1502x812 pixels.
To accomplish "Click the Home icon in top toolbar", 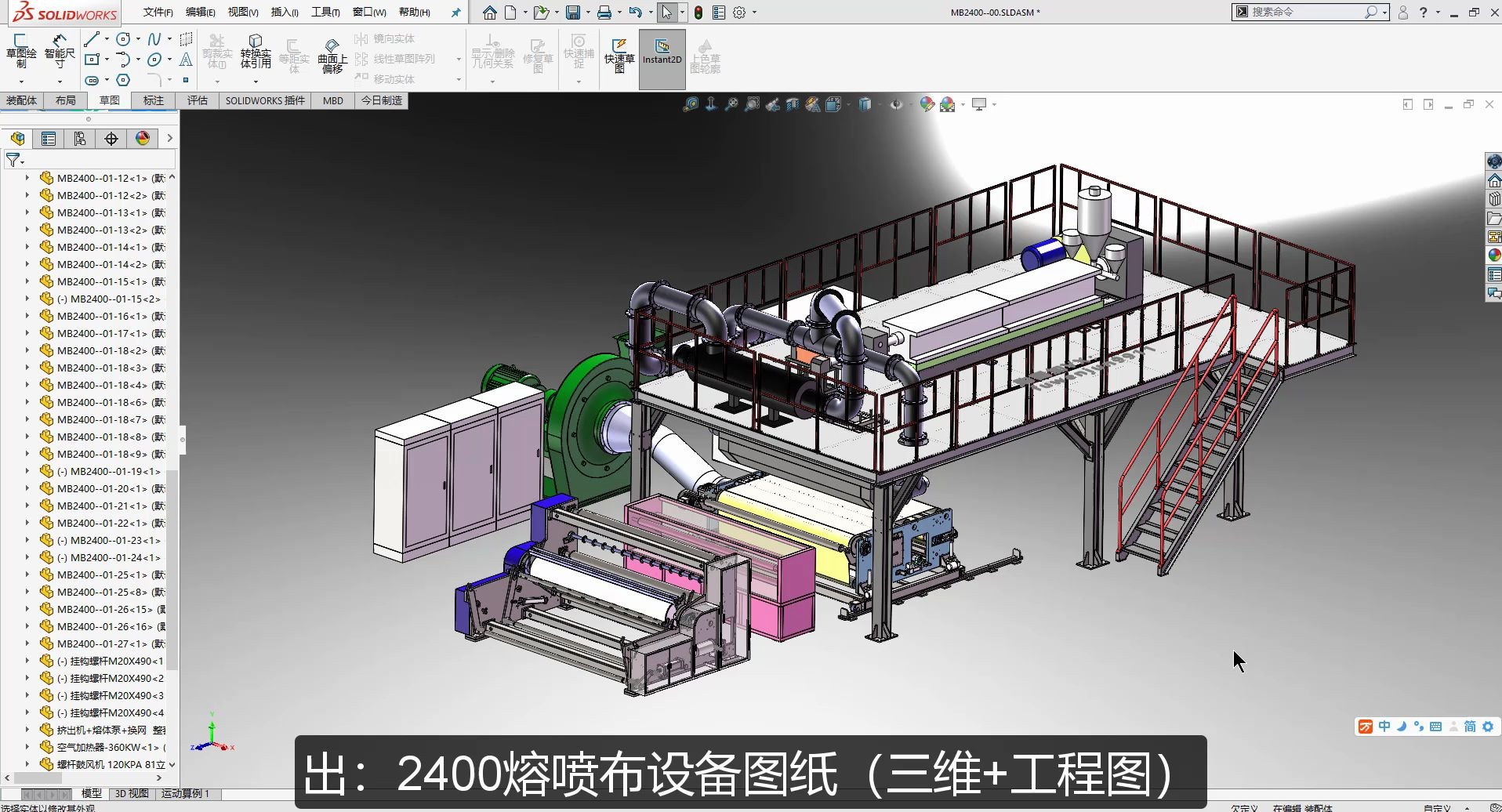I will point(490,13).
